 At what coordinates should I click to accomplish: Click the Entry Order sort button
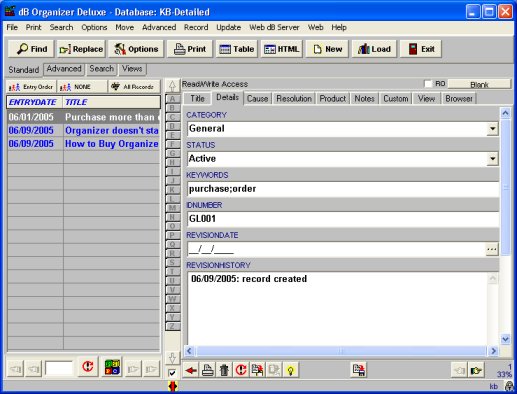tap(31, 87)
